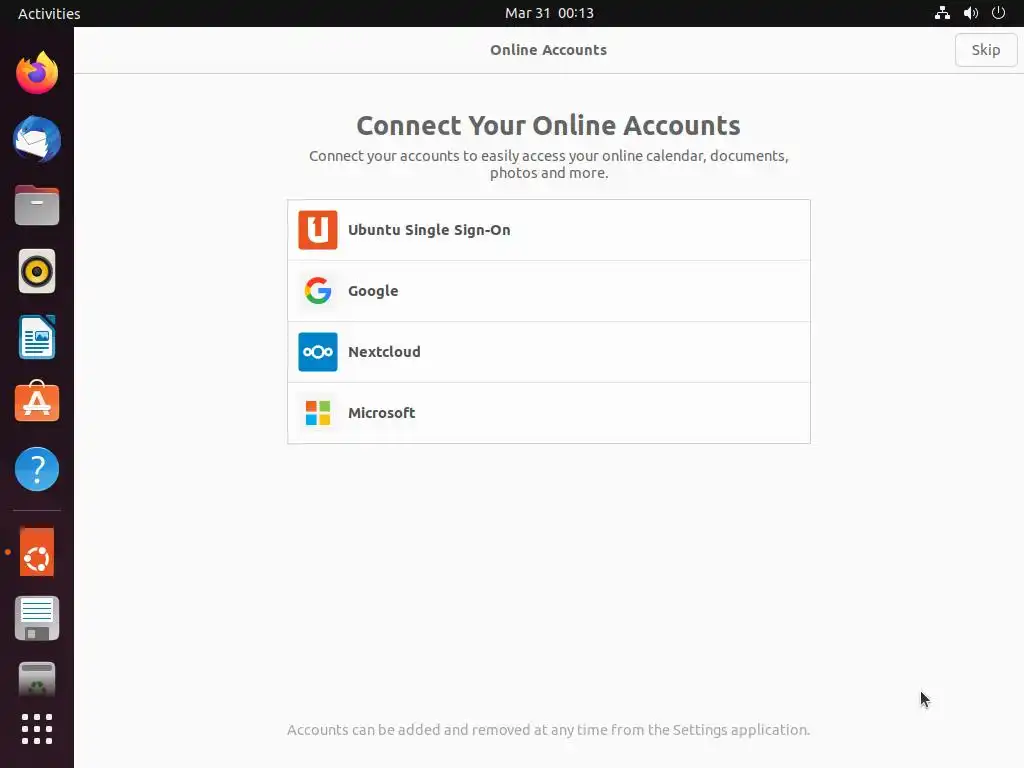Click the Ubuntu Single Sign-On logo icon
The width and height of the screenshot is (1024, 768).
tap(317, 230)
